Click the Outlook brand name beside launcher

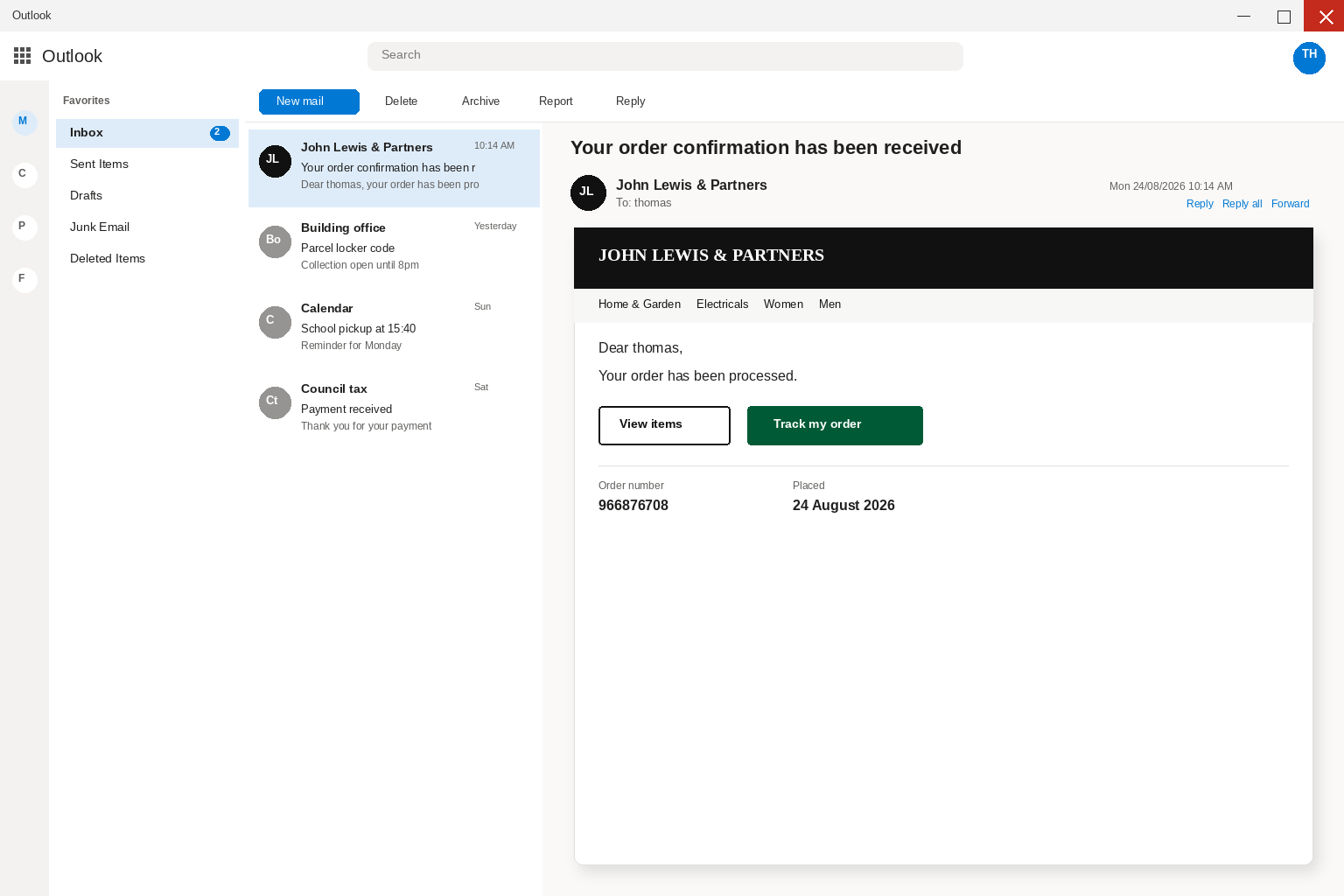point(72,56)
